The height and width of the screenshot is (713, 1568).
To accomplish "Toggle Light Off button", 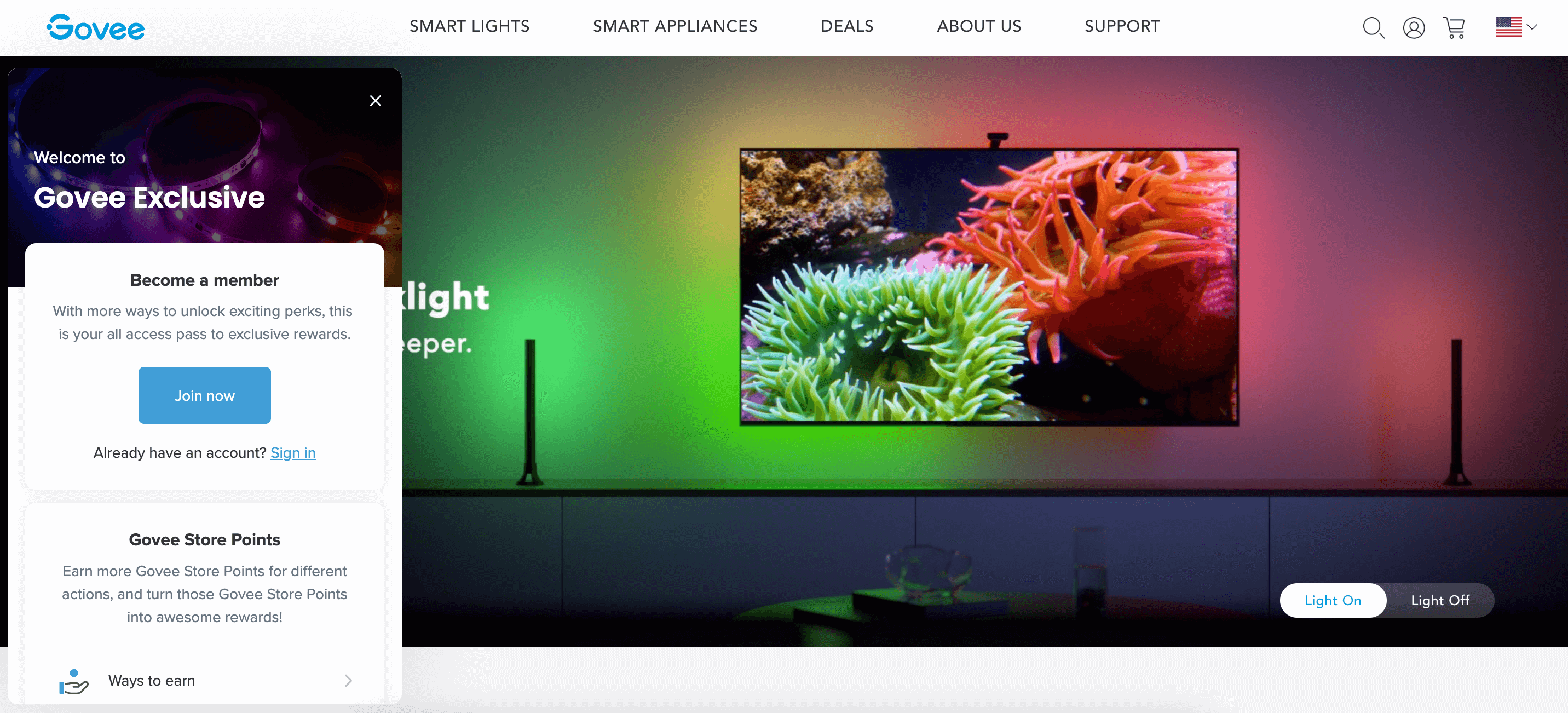I will point(1440,600).
